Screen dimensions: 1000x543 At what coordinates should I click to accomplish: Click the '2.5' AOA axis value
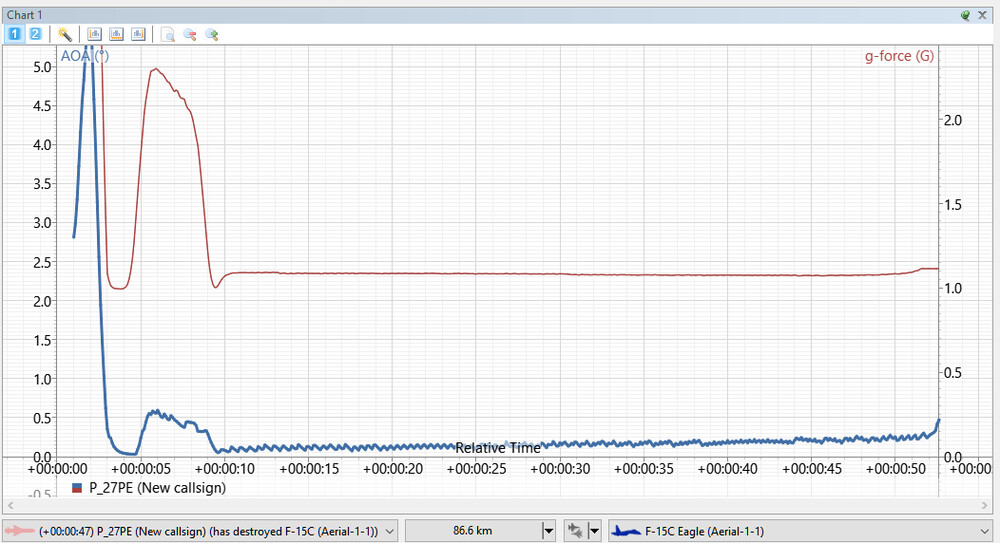click(x=42, y=262)
